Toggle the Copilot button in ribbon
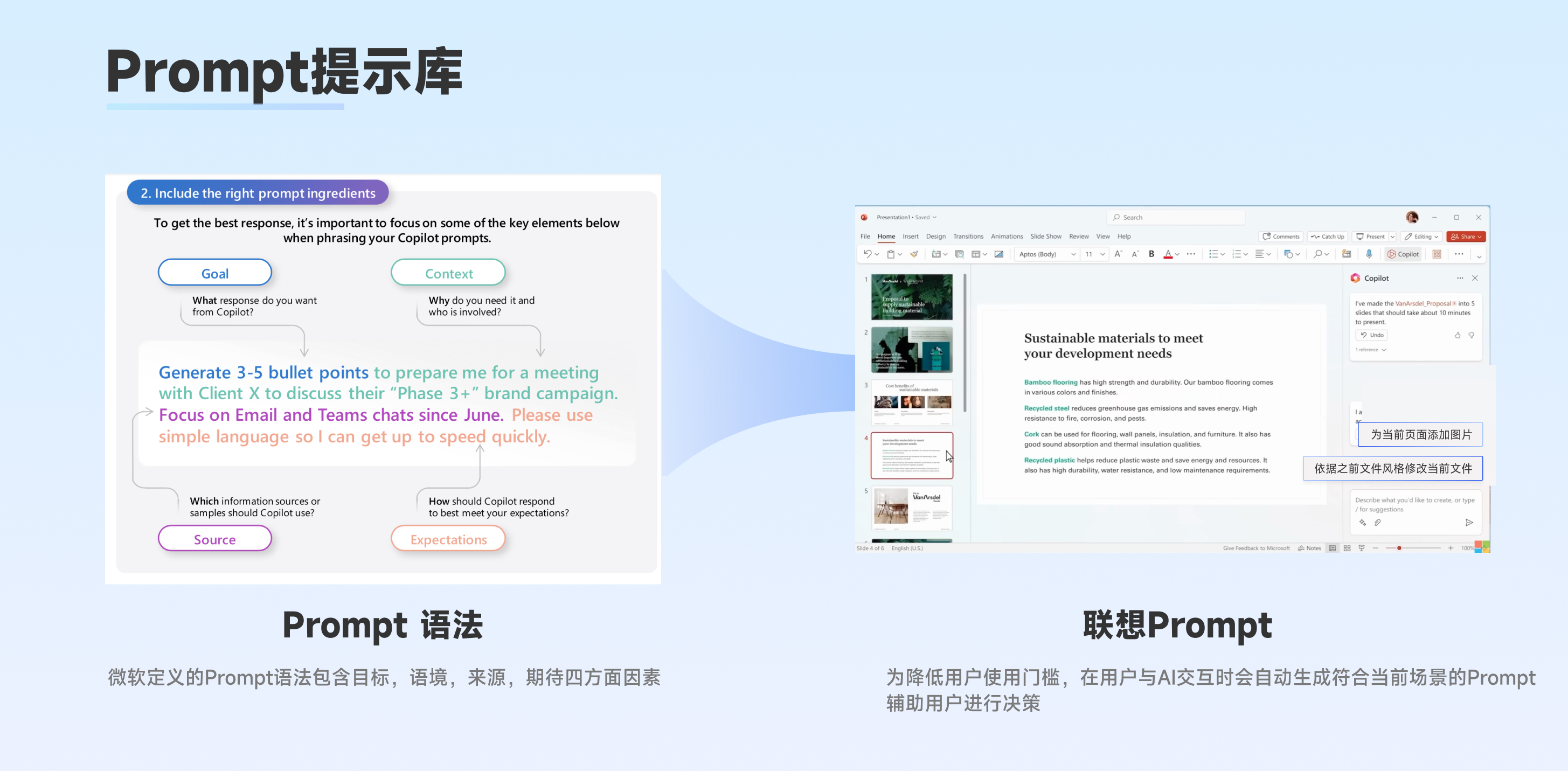1568x771 pixels. pyautogui.click(x=1403, y=254)
